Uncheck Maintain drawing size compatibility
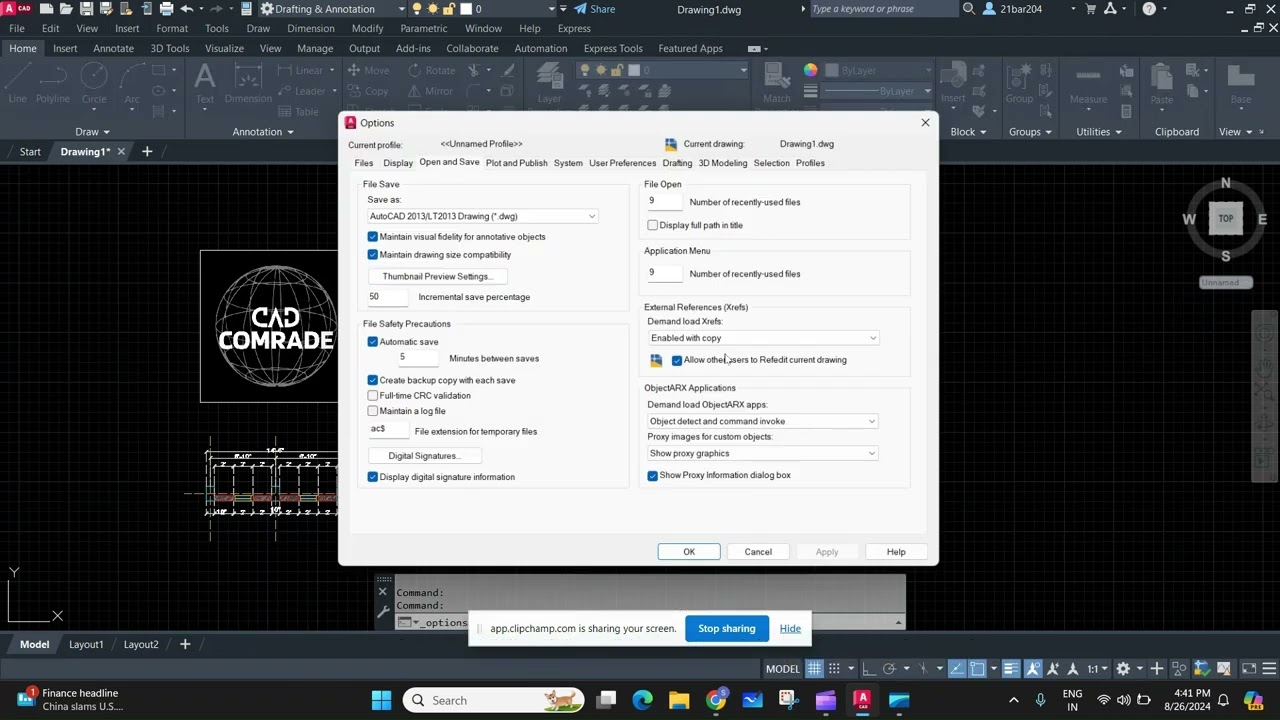The height and width of the screenshot is (720, 1280). coord(373,255)
